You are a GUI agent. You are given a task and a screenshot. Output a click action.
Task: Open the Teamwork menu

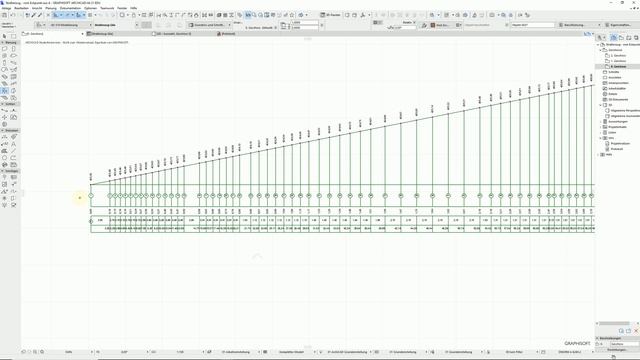pos(107,8)
